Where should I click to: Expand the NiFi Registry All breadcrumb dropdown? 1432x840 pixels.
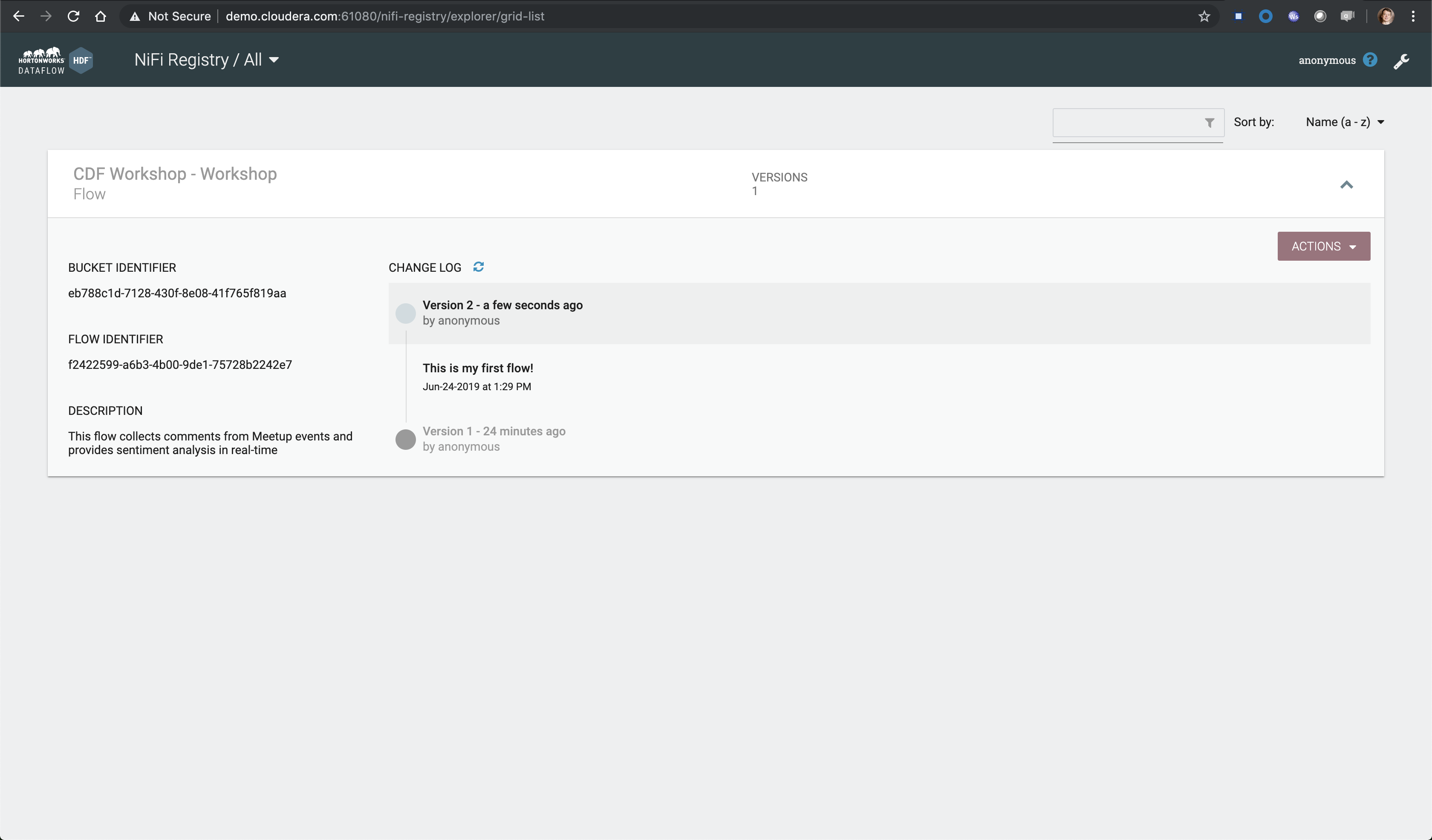274,60
